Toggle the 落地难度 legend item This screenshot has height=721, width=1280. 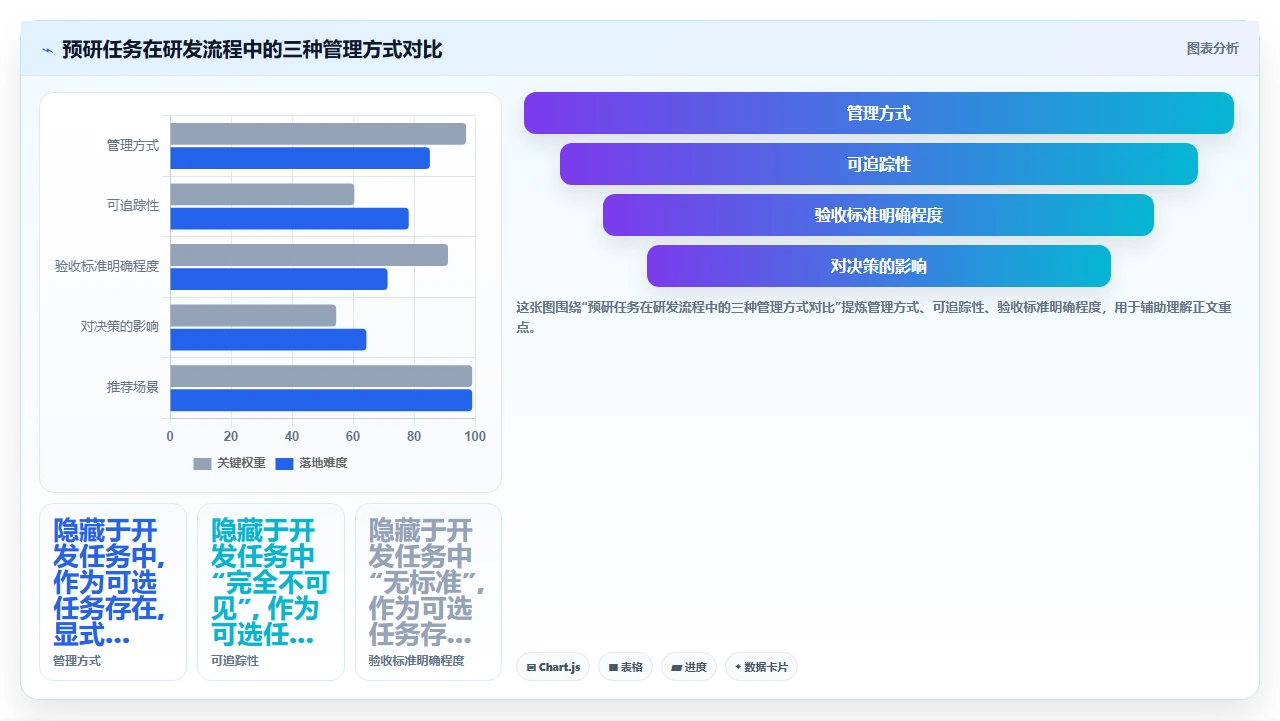click(x=311, y=463)
